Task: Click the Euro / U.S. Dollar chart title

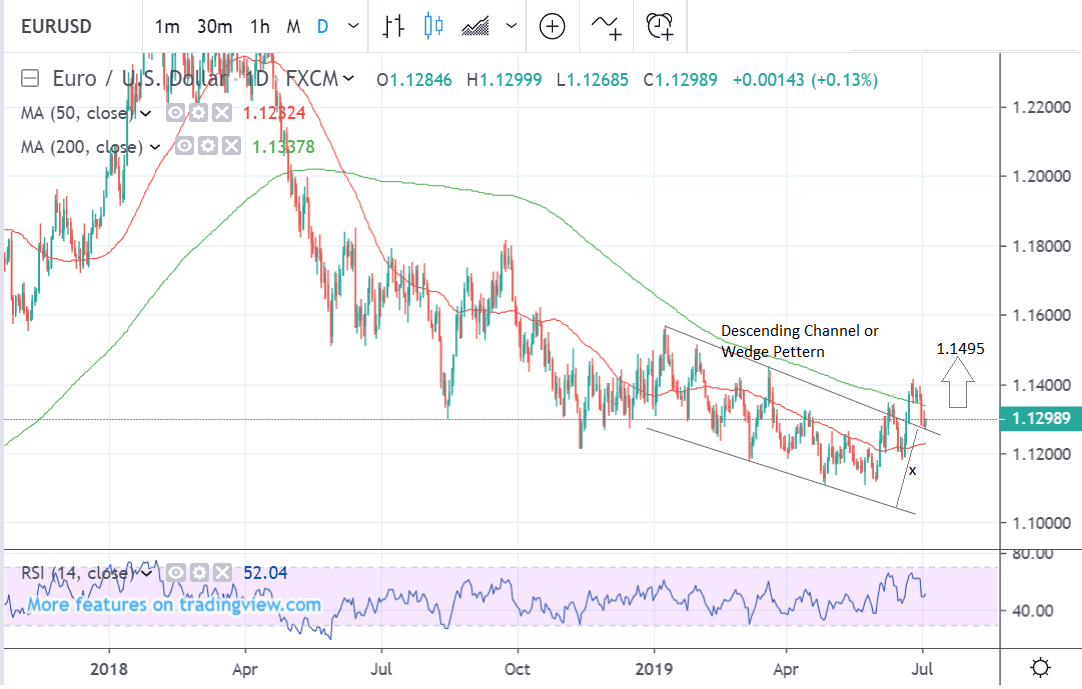Action: click(139, 79)
